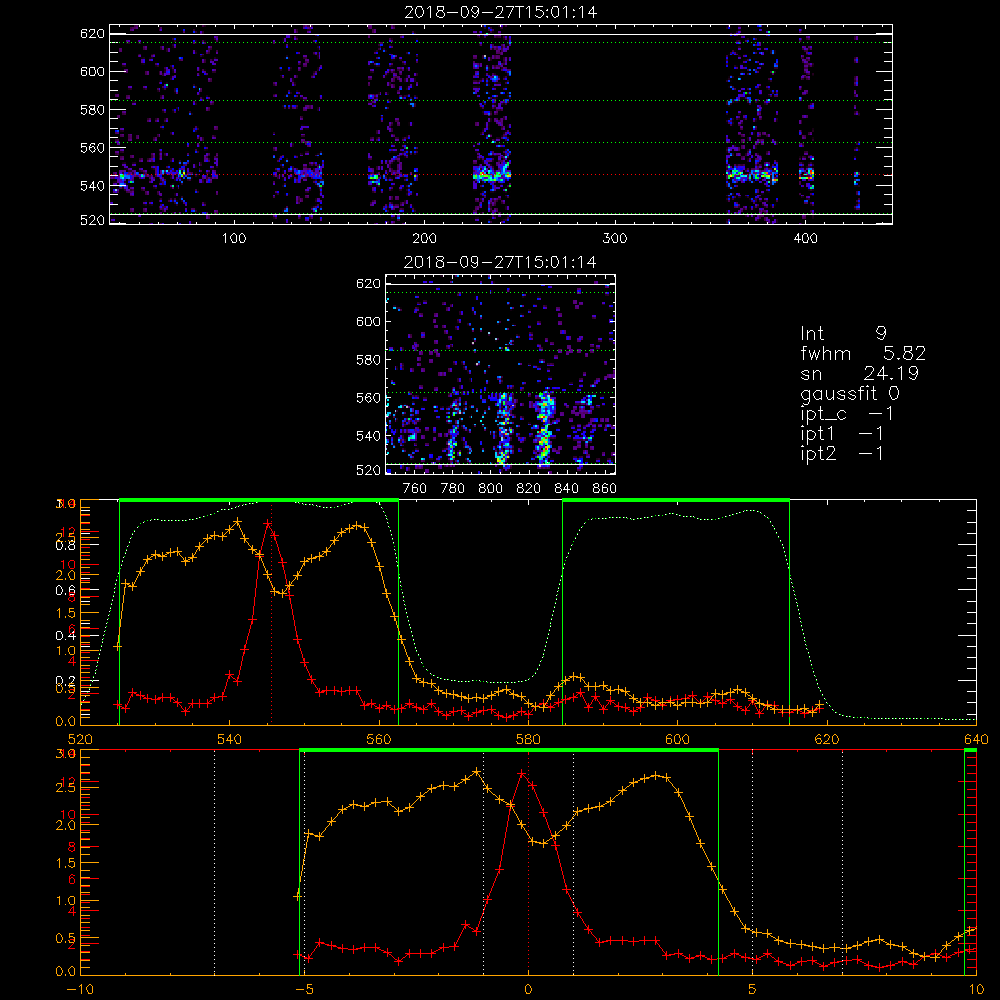Click the top plot's timestamp title 2018-09-27T15:01:14

click(501, 12)
